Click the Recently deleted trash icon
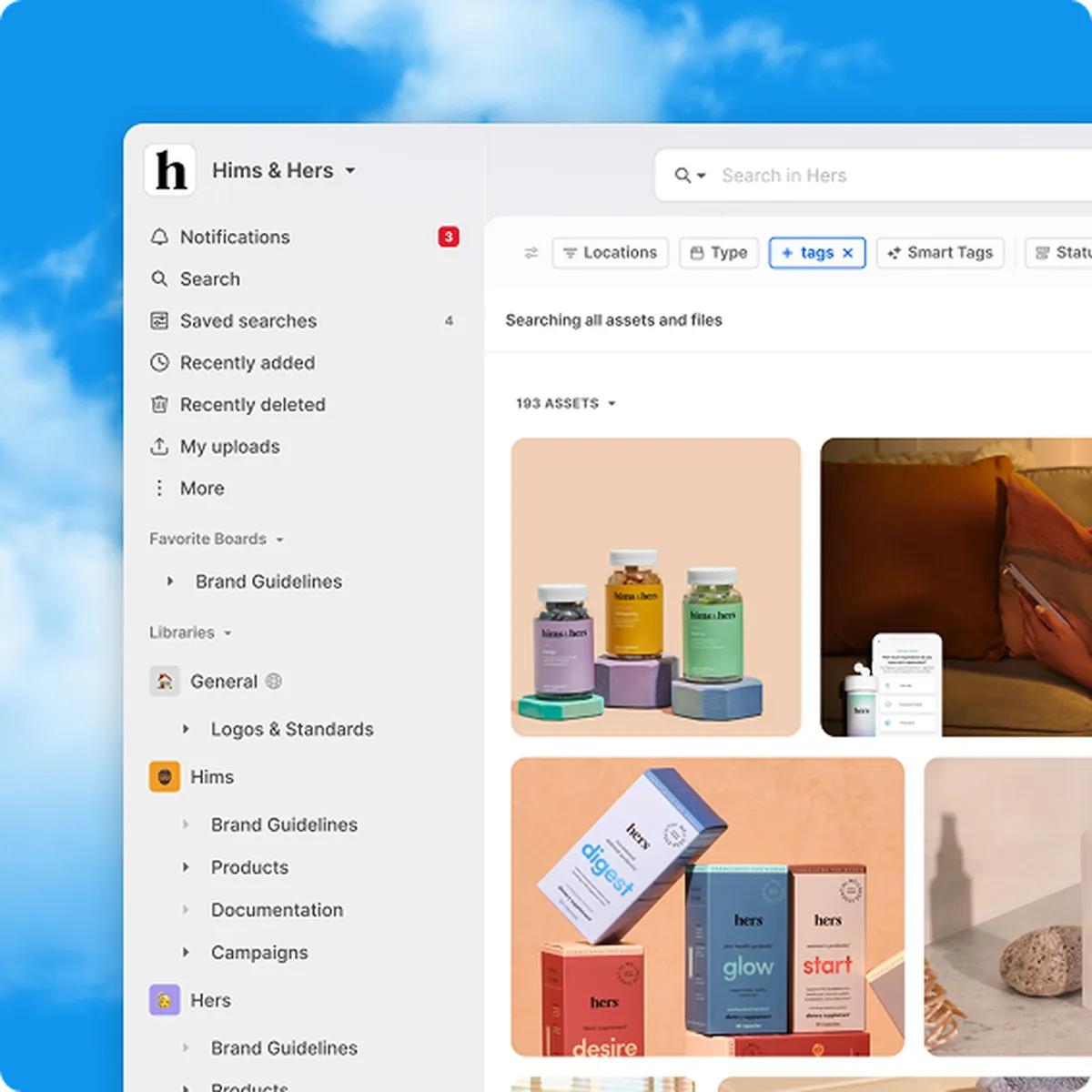Image resolution: width=1092 pixels, height=1092 pixels. pos(159,404)
